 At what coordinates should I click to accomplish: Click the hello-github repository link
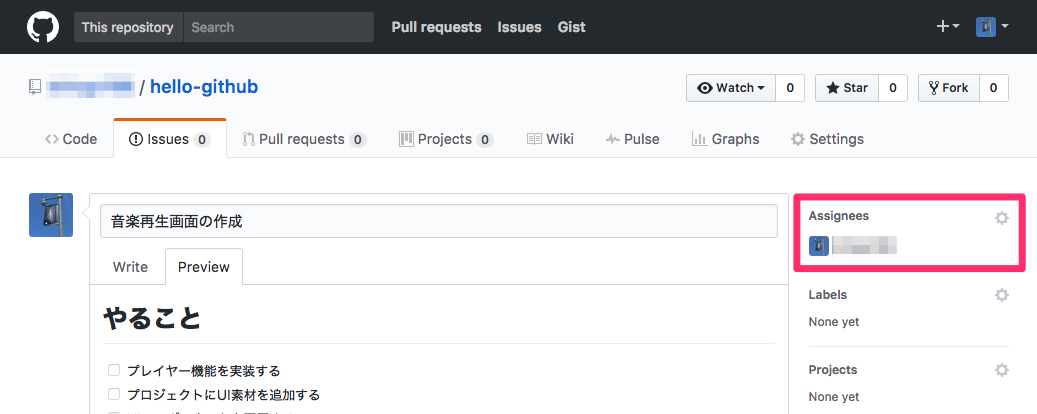click(204, 87)
